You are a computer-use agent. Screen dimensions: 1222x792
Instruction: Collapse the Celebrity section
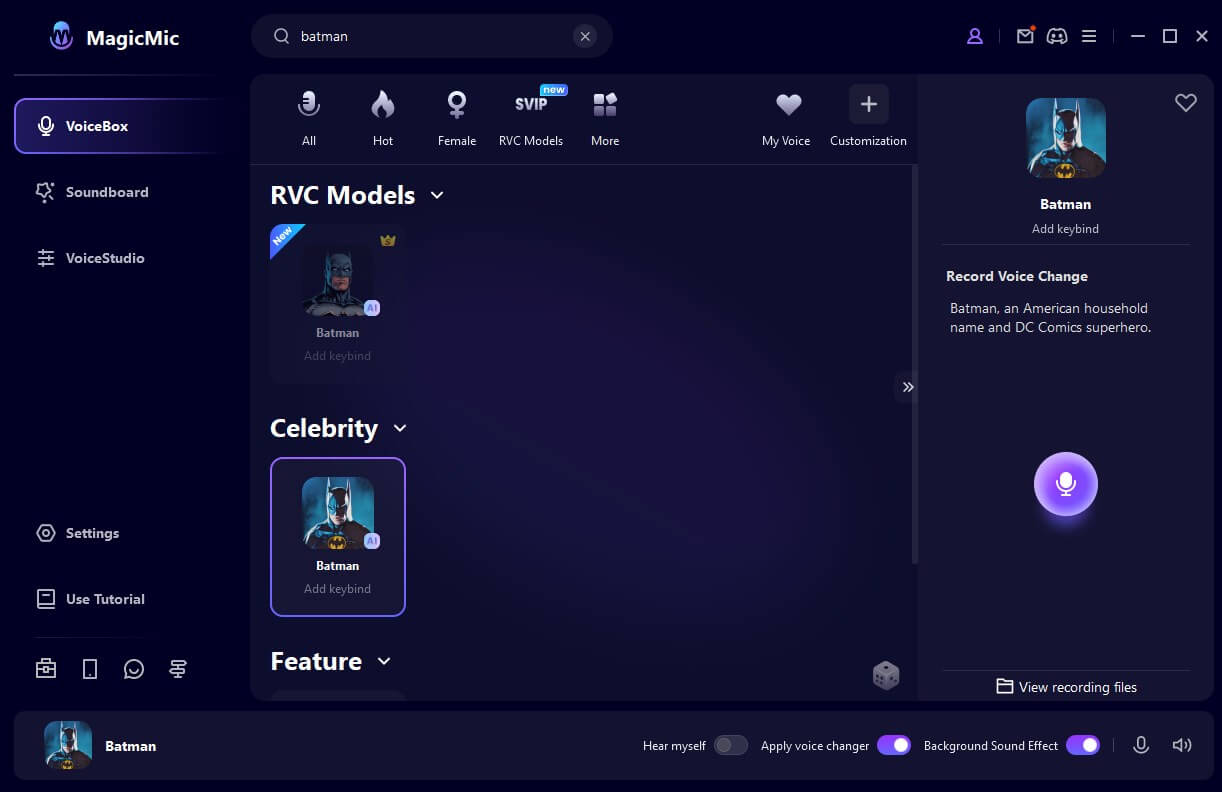tap(400, 428)
